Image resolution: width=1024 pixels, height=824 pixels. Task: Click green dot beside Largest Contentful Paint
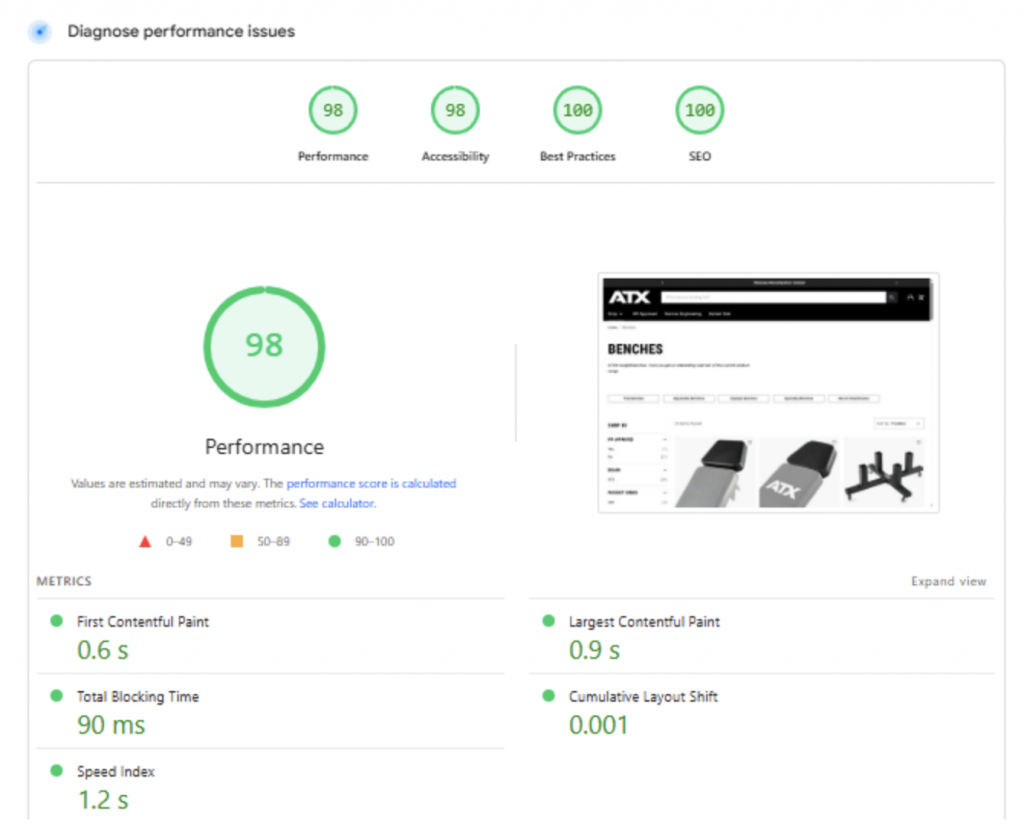pos(549,621)
